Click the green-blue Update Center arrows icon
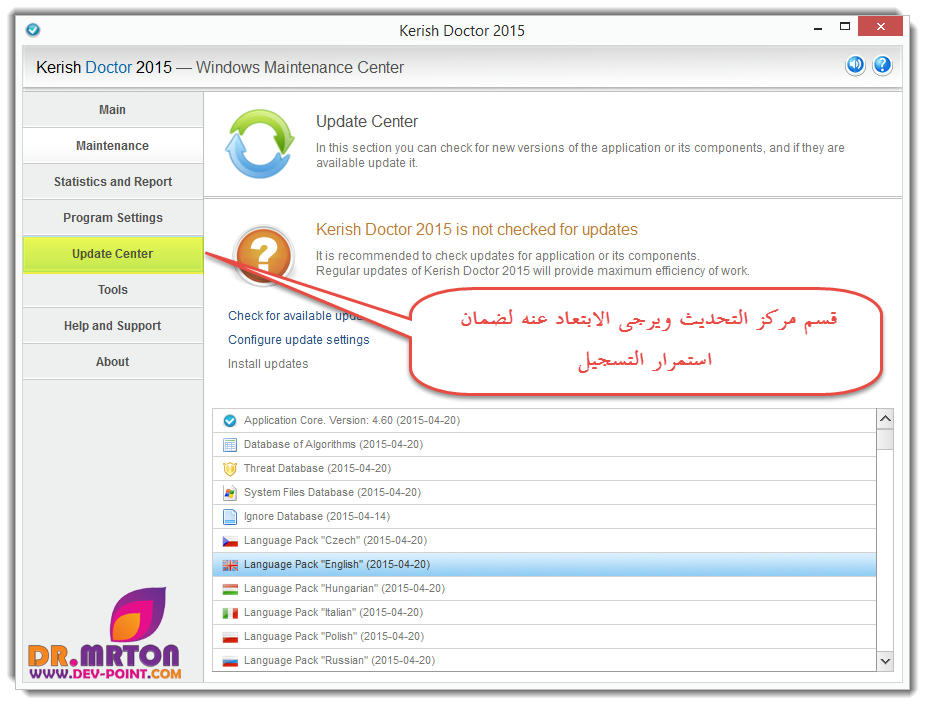 point(260,143)
